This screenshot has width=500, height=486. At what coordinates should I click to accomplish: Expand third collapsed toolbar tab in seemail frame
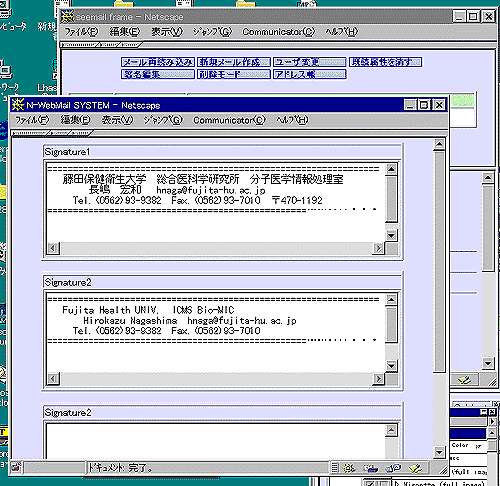coord(130,45)
